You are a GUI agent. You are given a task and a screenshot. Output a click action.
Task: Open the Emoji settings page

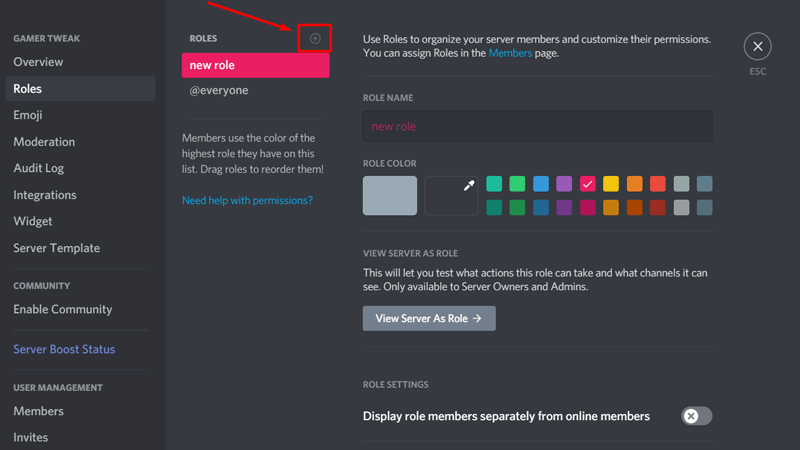click(28, 115)
